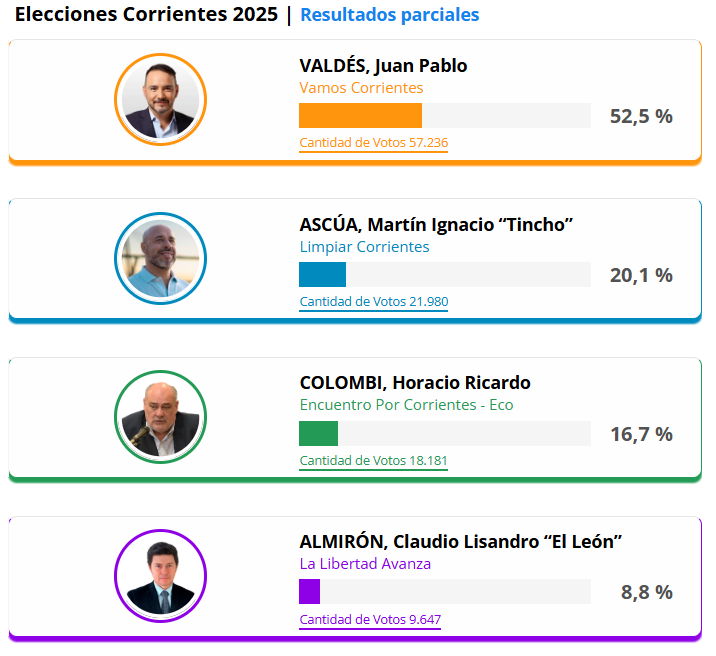Click Juan Pablo Valdés candidate photo
The width and height of the screenshot is (716, 656).
160,100
